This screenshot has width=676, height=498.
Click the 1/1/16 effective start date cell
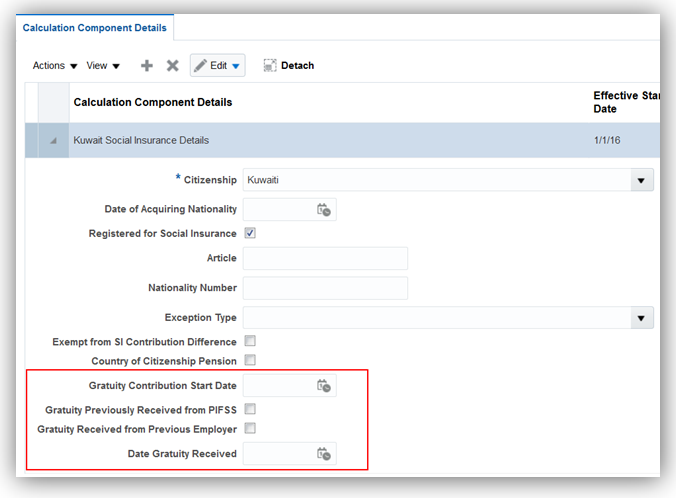(x=607, y=141)
